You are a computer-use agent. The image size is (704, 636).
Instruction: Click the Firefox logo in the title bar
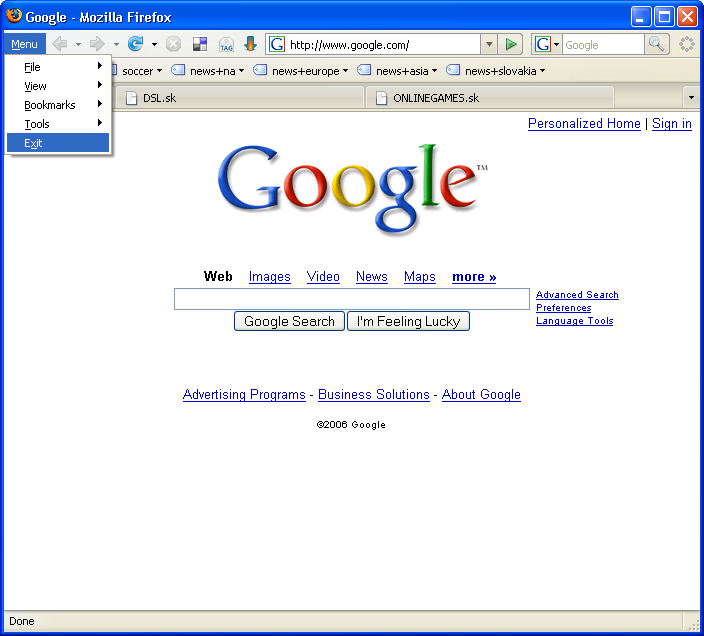point(13,15)
